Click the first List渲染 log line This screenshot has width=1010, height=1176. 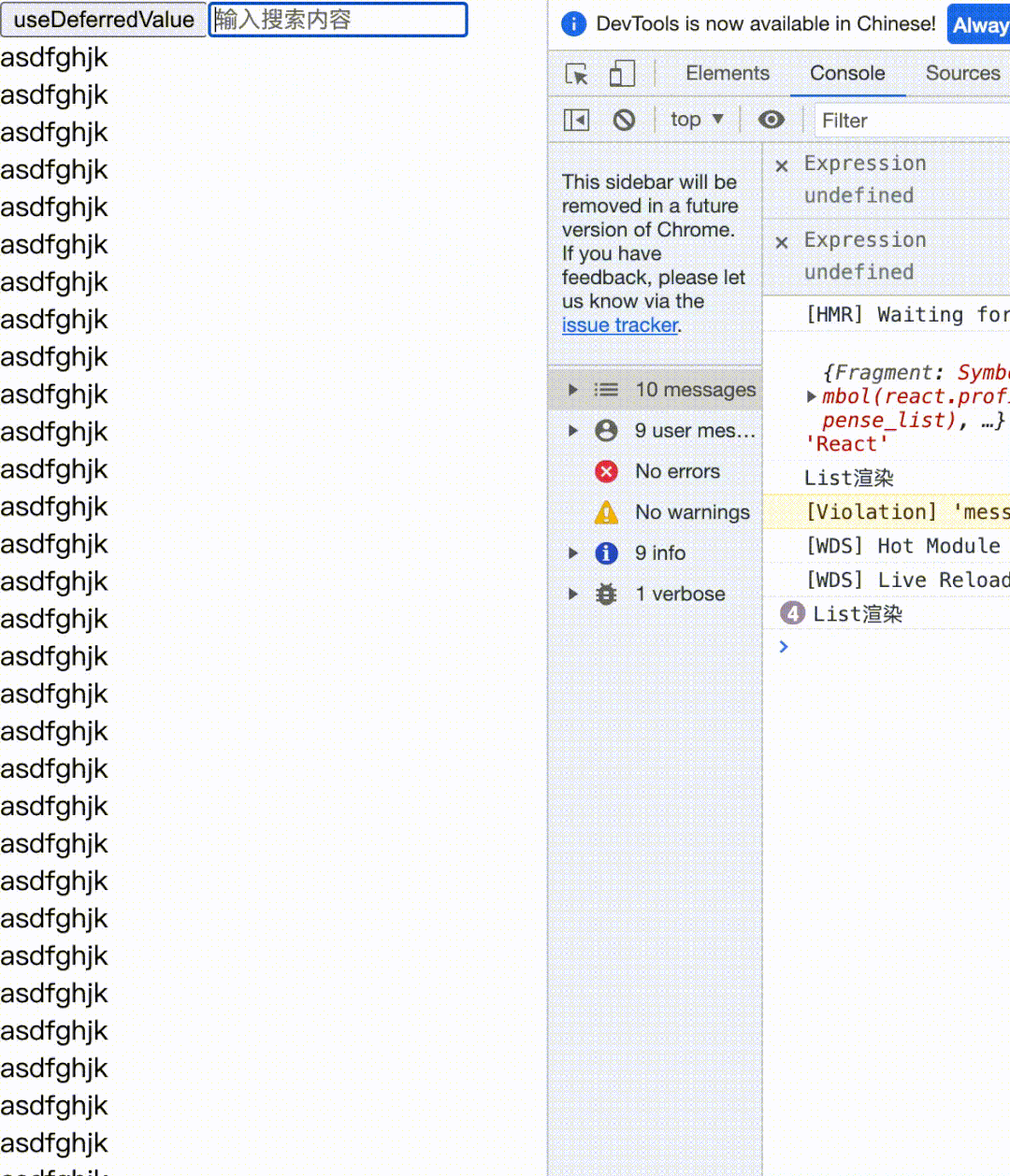pos(887,478)
